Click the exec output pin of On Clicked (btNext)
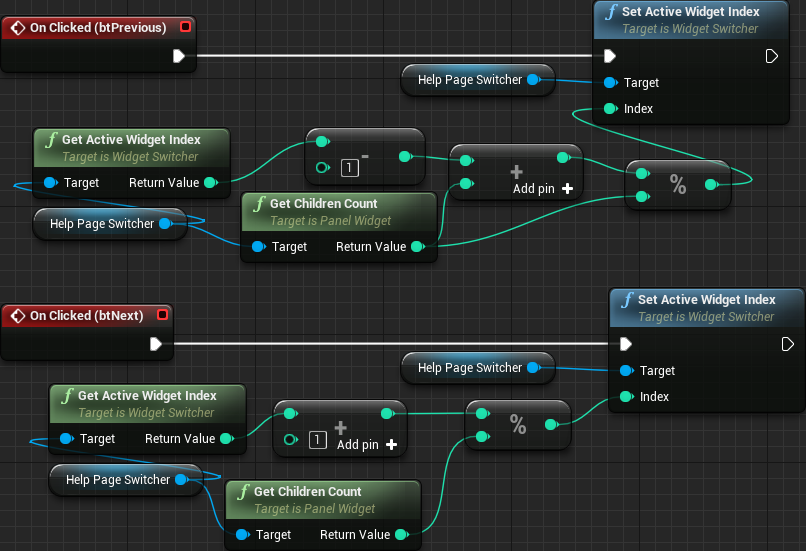Viewport: 806px width, 551px height. tap(155, 344)
